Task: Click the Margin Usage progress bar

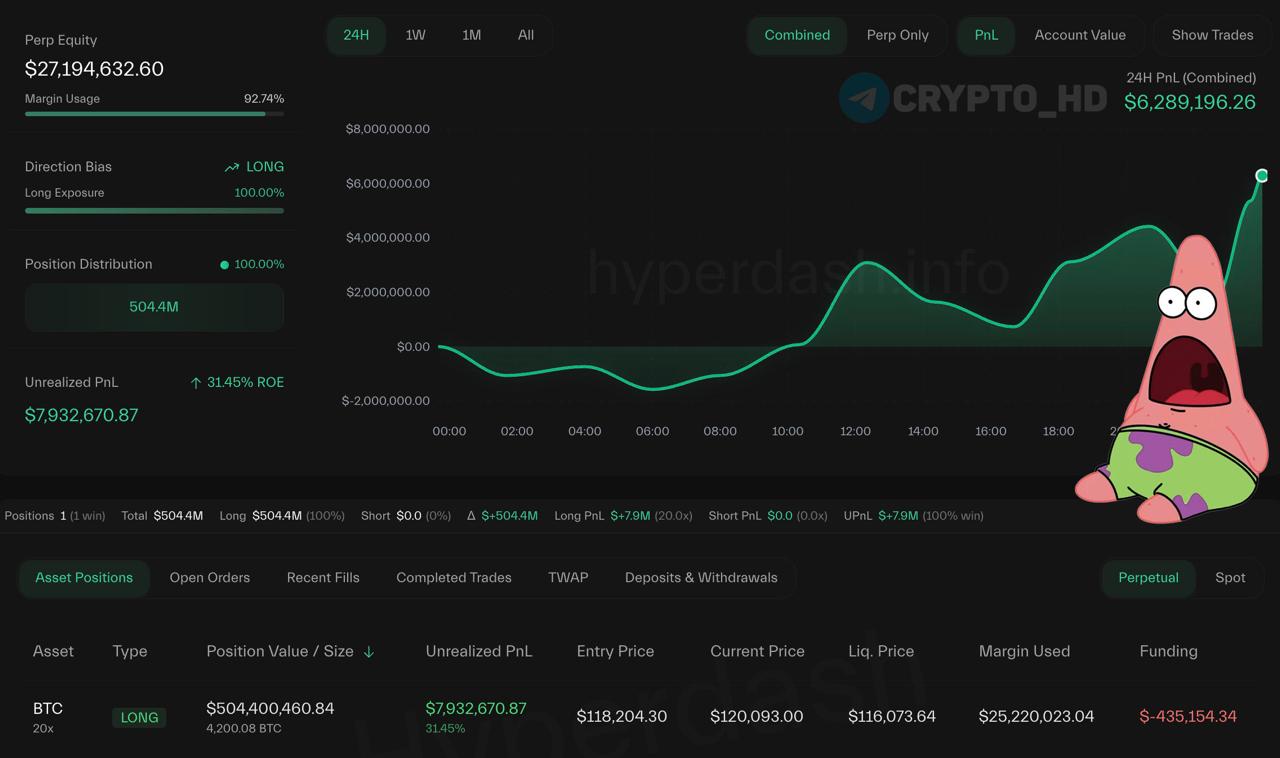Action: coord(154,114)
